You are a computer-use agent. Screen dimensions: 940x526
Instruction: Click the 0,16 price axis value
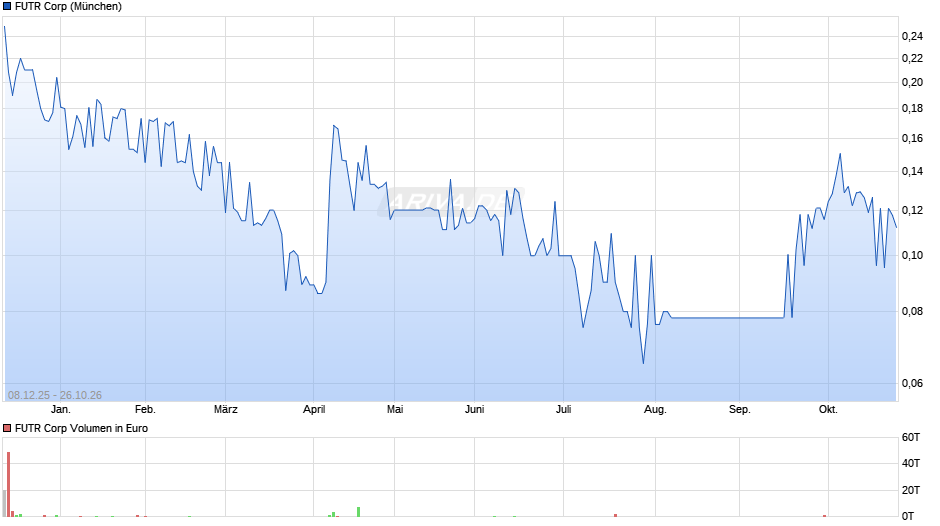912,139
